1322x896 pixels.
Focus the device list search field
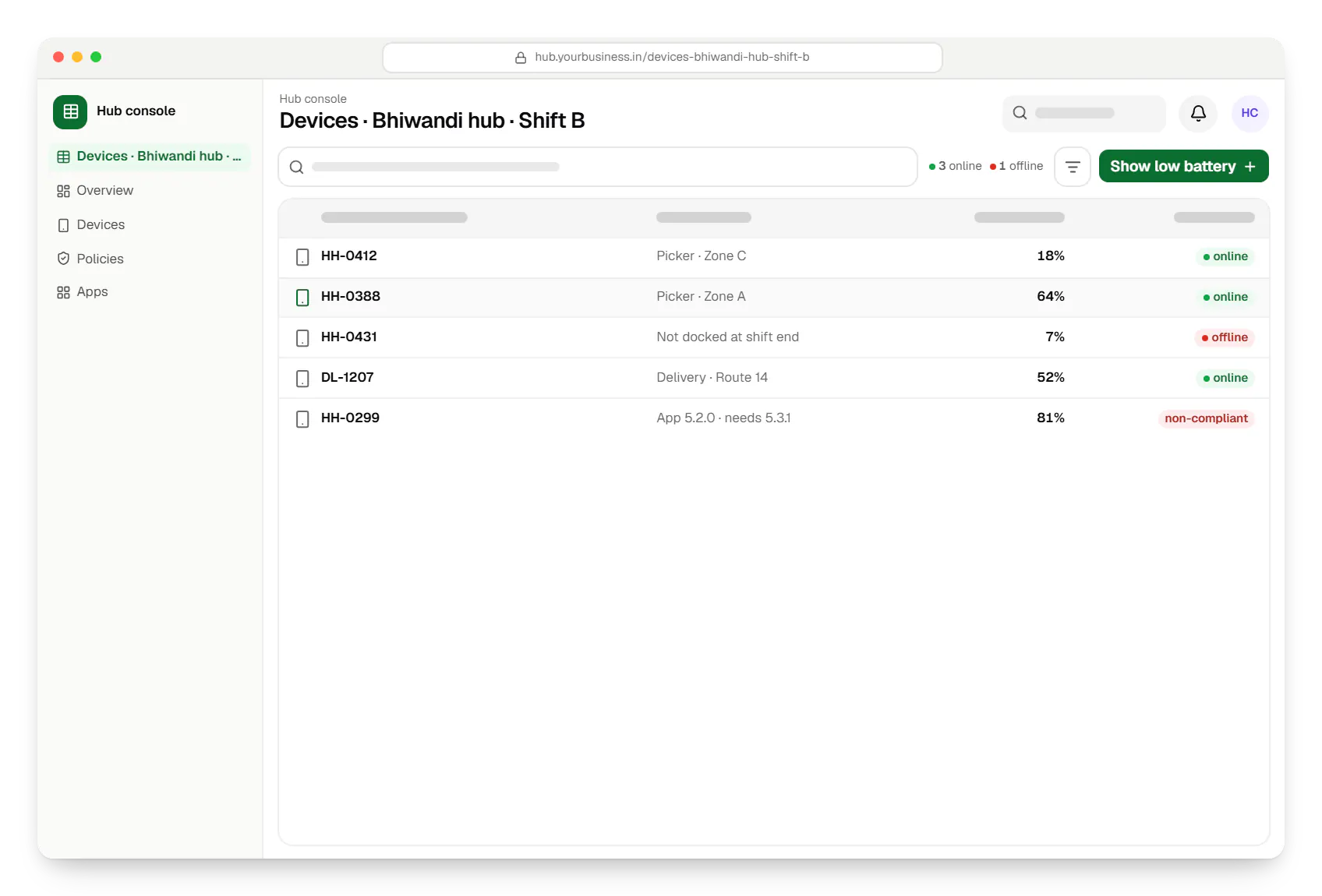[x=598, y=167]
